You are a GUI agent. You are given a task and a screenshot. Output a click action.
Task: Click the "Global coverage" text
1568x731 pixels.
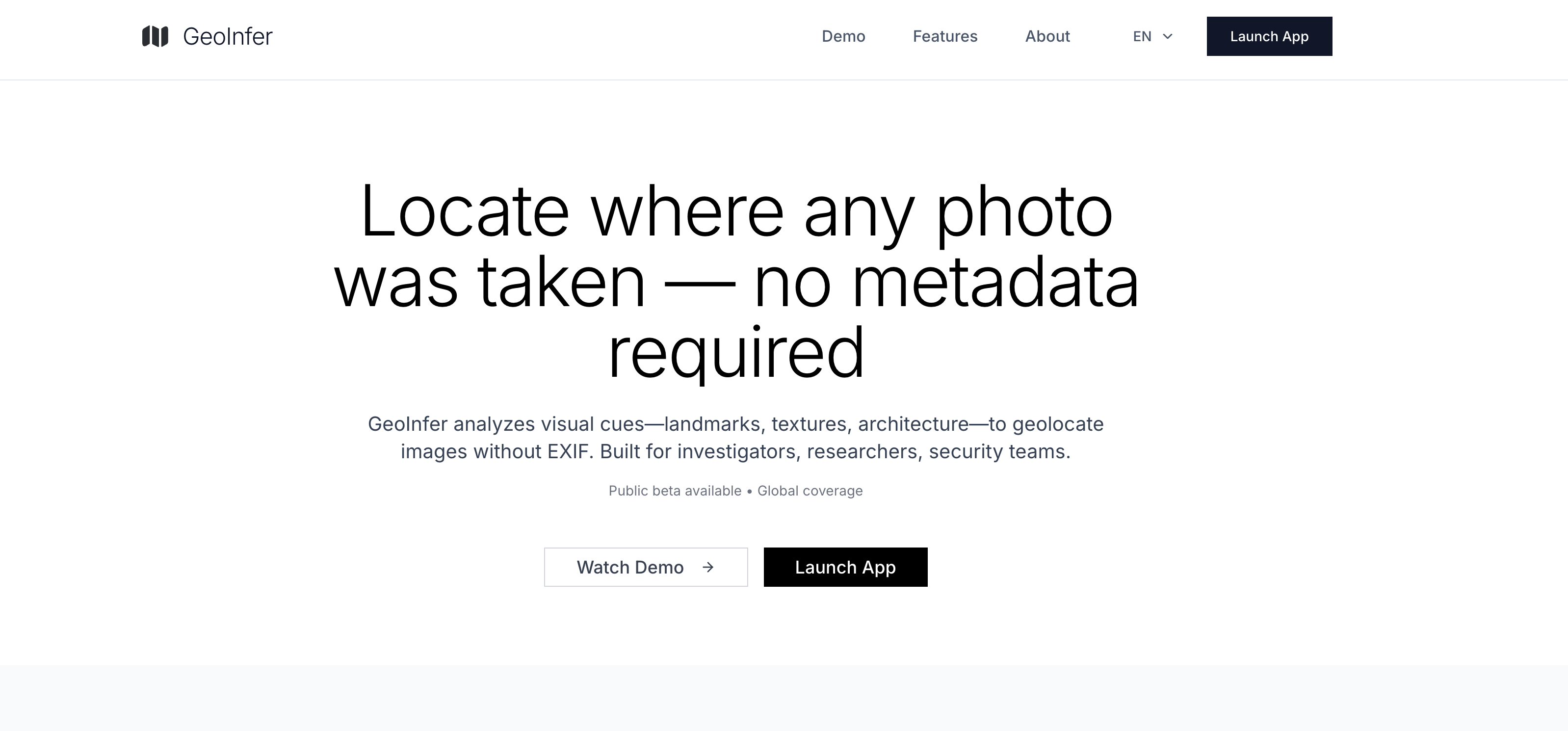point(810,491)
